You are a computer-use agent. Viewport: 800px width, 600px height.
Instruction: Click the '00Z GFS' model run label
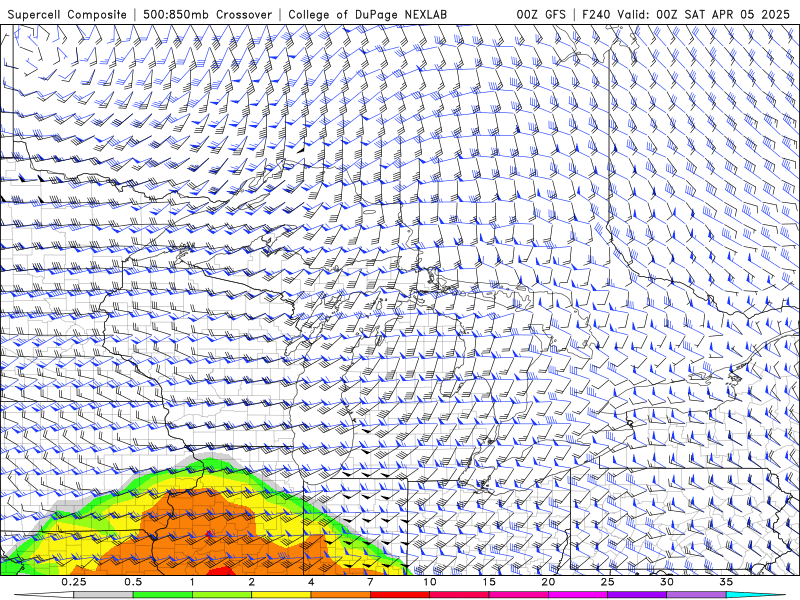point(541,14)
